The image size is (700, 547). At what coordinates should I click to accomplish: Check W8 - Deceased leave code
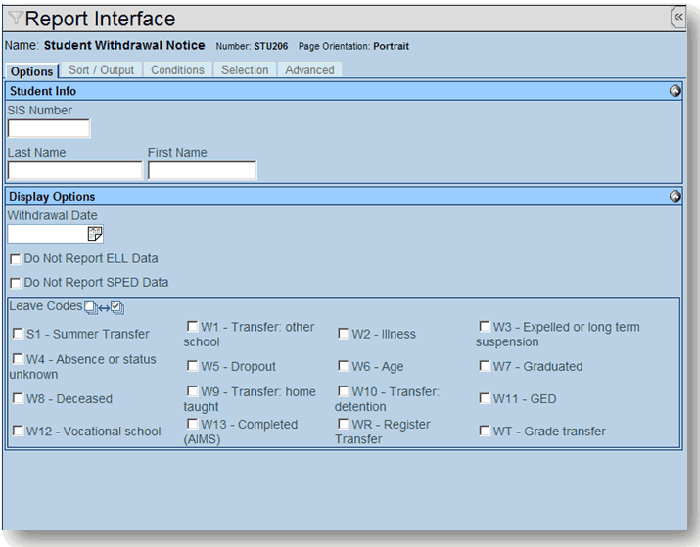18,398
